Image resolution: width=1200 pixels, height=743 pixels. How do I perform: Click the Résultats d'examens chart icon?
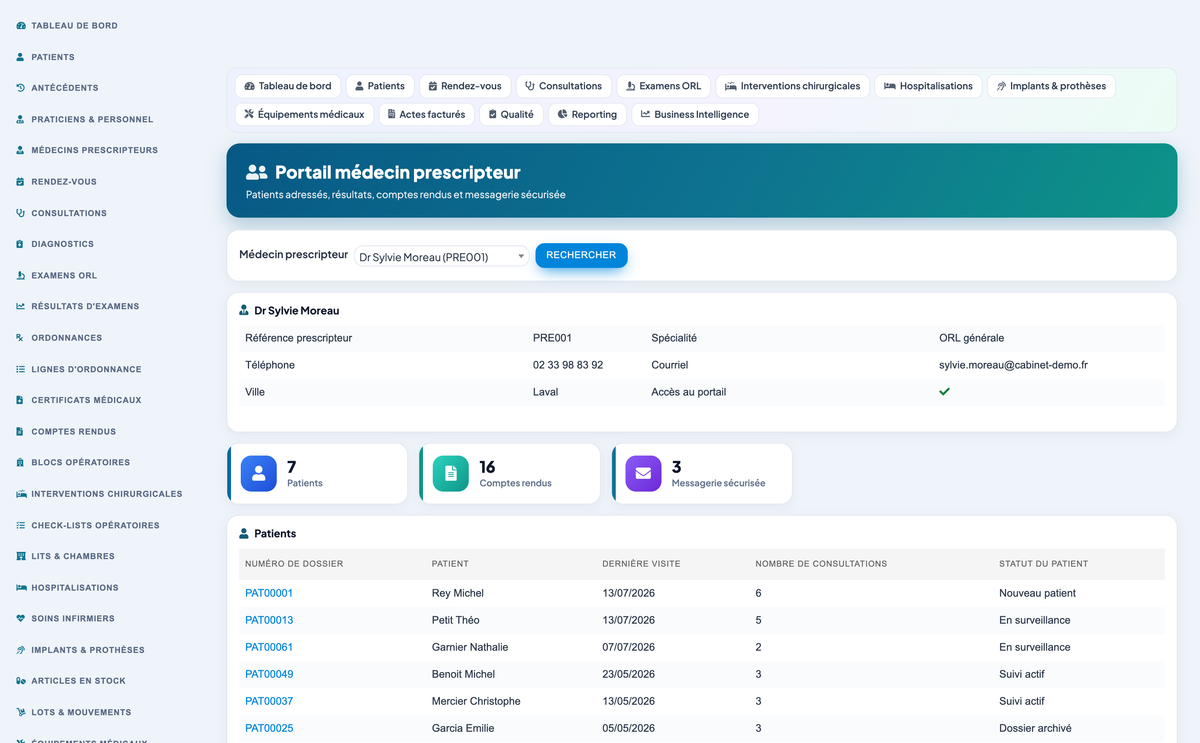(x=21, y=306)
